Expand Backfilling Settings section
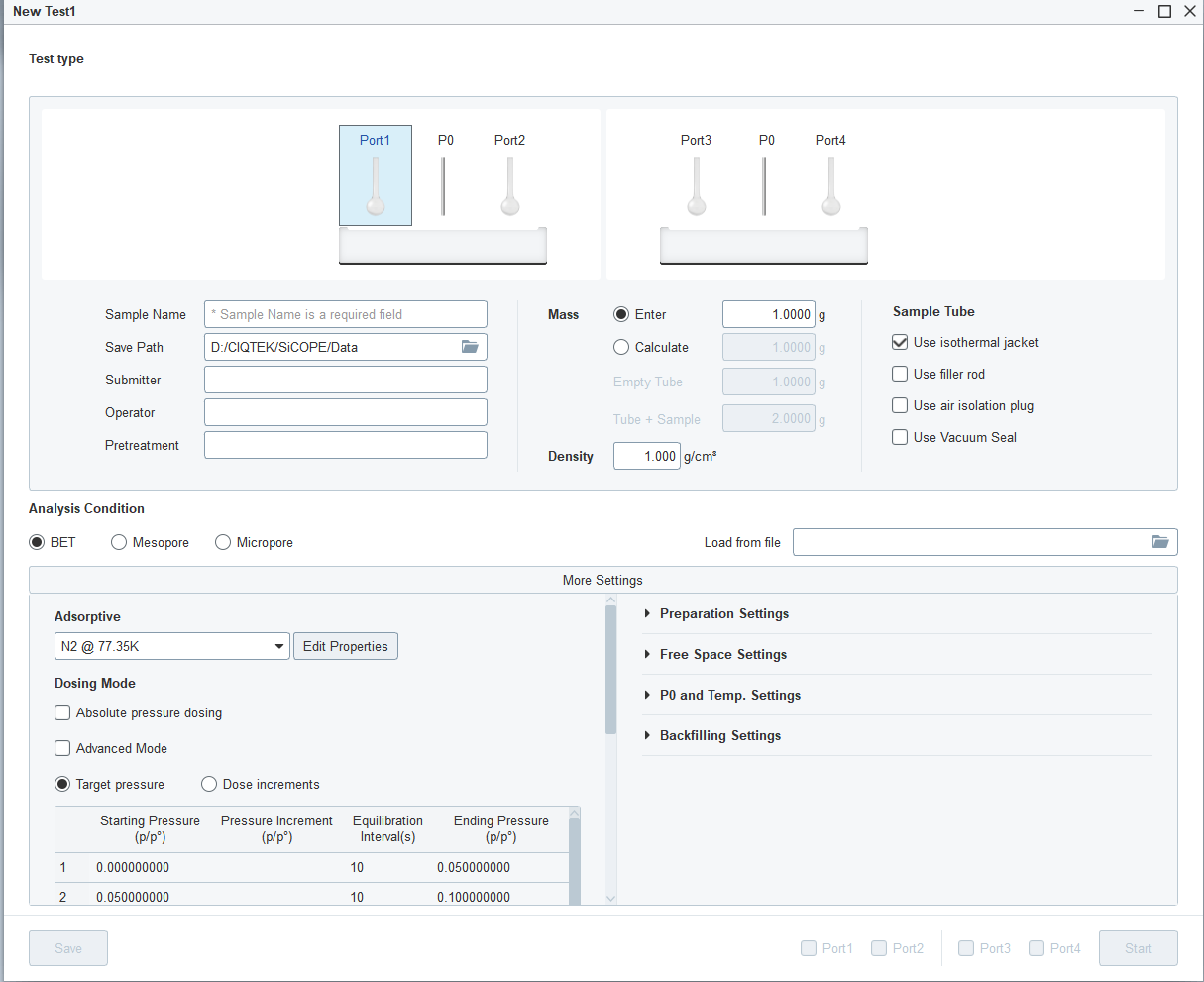Viewport: 1204px width, 982px height. (720, 735)
